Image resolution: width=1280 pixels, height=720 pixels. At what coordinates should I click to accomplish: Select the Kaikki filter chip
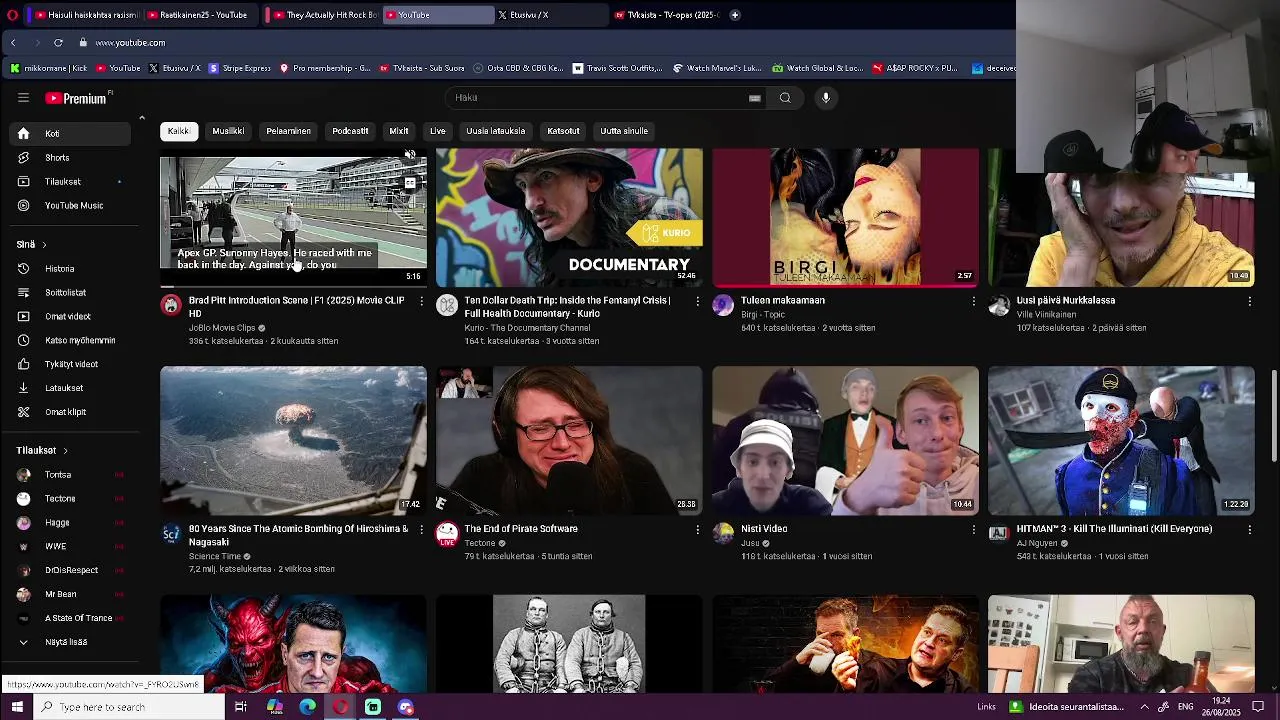click(x=178, y=131)
